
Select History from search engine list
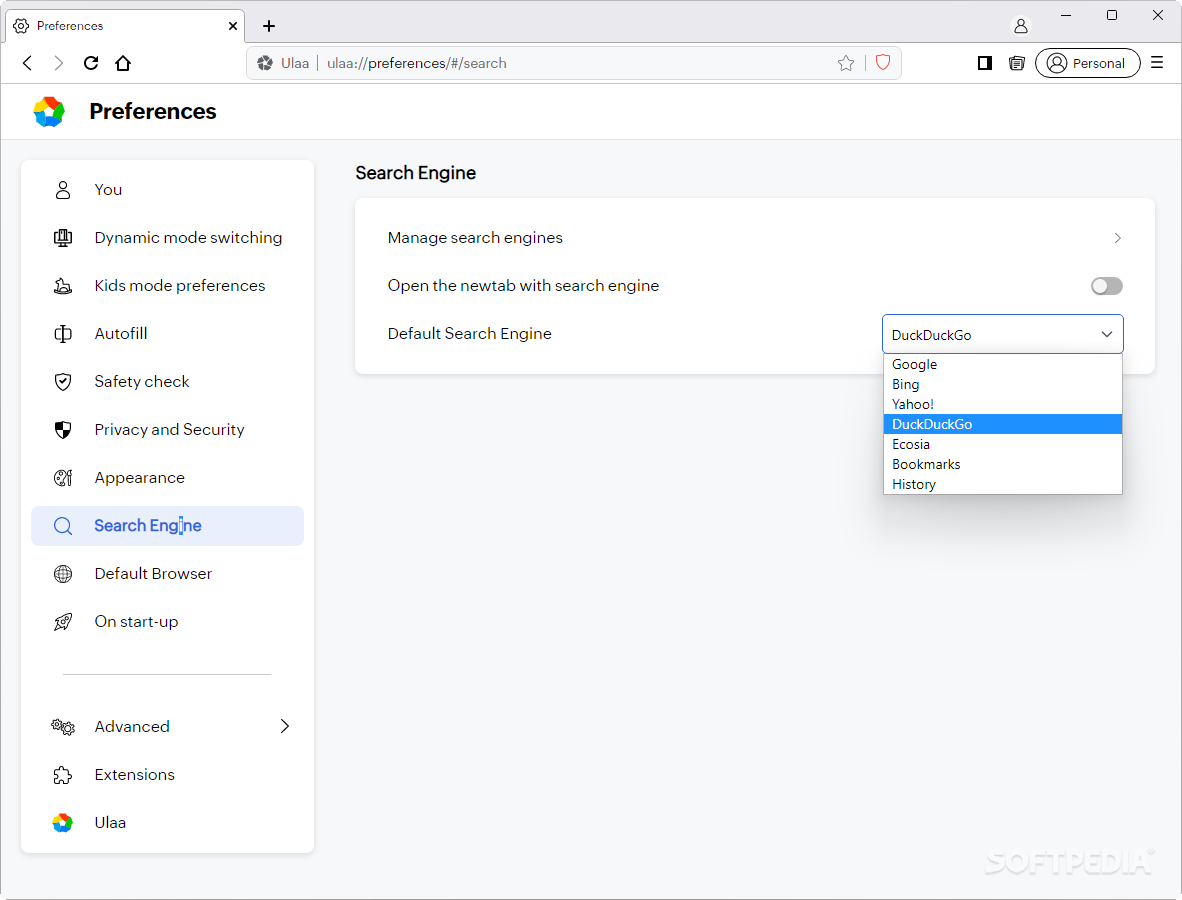click(1003, 485)
